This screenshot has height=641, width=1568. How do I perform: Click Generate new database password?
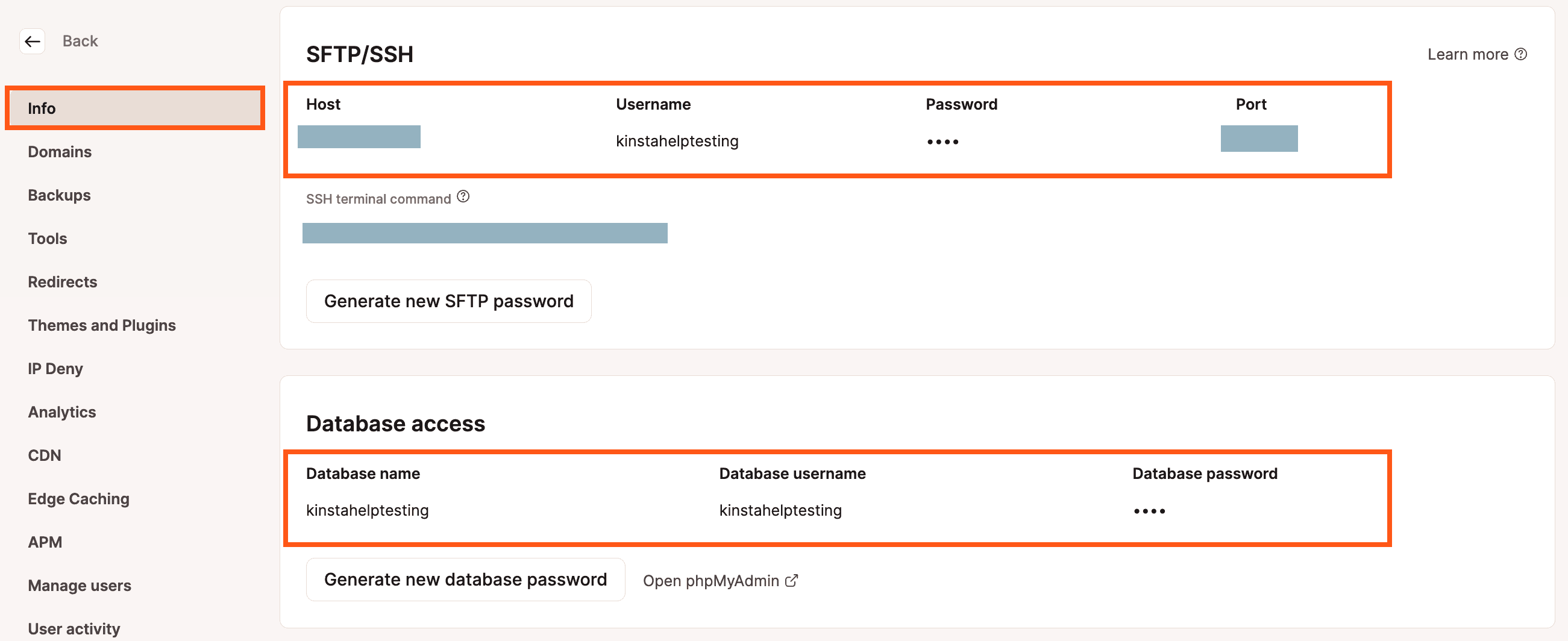(465, 579)
